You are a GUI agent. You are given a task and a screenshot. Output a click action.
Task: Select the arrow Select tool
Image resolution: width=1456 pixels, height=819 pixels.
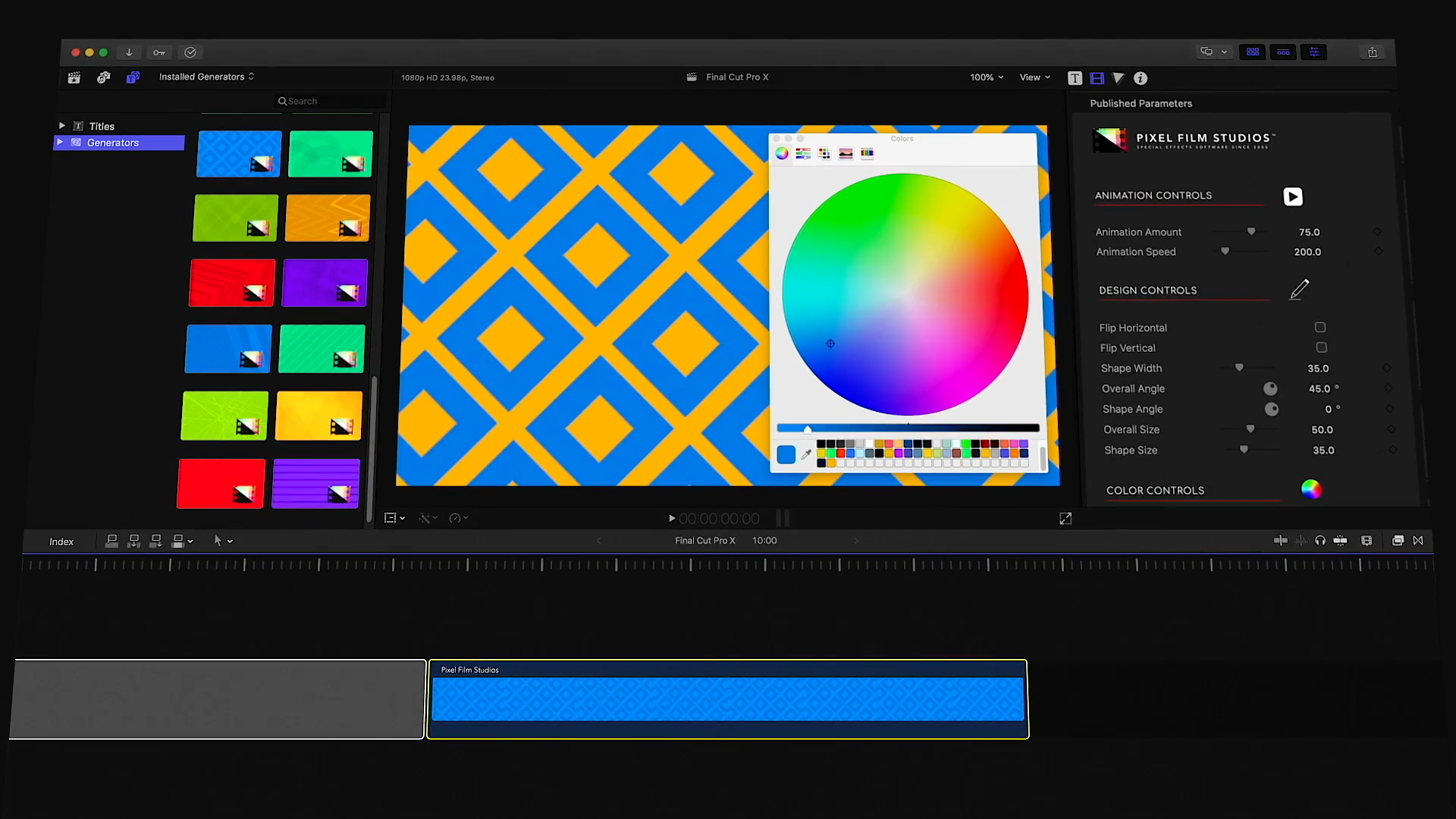point(218,541)
